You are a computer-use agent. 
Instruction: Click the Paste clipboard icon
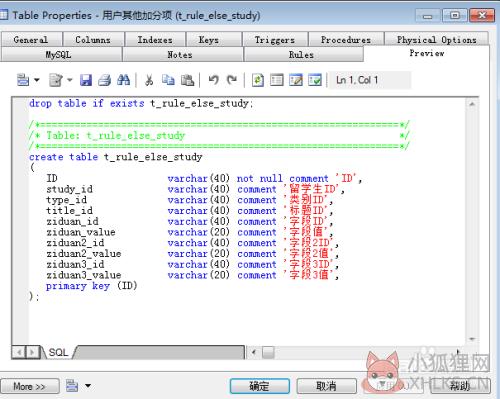click(187, 80)
